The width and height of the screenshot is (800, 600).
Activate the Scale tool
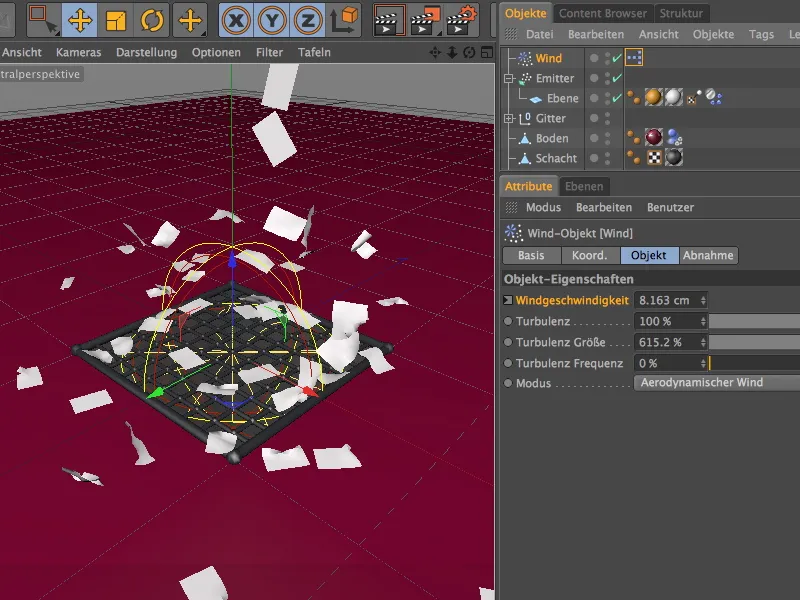click(115, 19)
